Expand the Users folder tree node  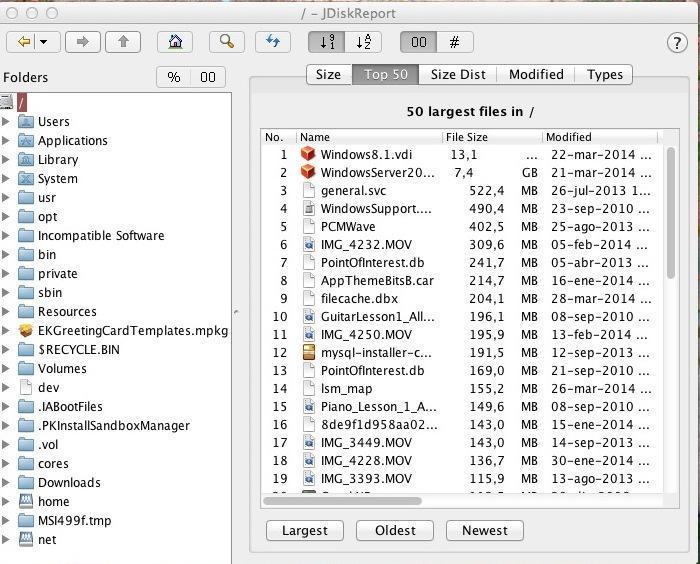coord(7,122)
